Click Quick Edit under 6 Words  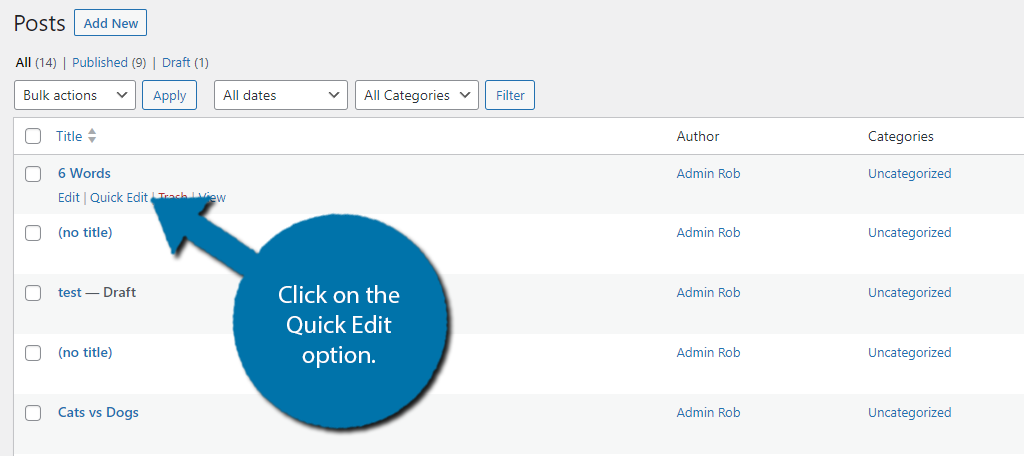(x=119, y=197)
